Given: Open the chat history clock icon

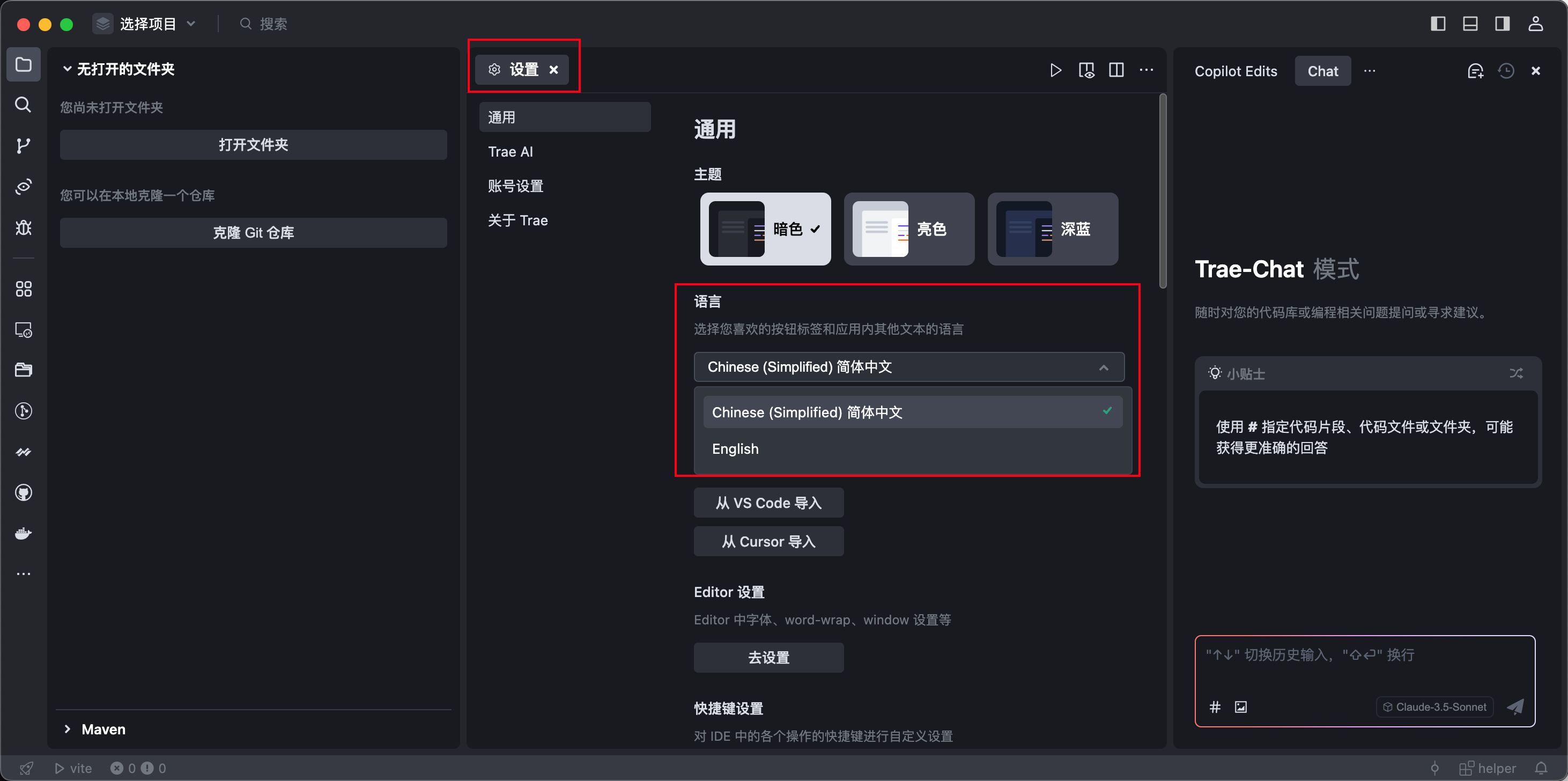Looking at the screenshot, I should tap(1506, 71).
